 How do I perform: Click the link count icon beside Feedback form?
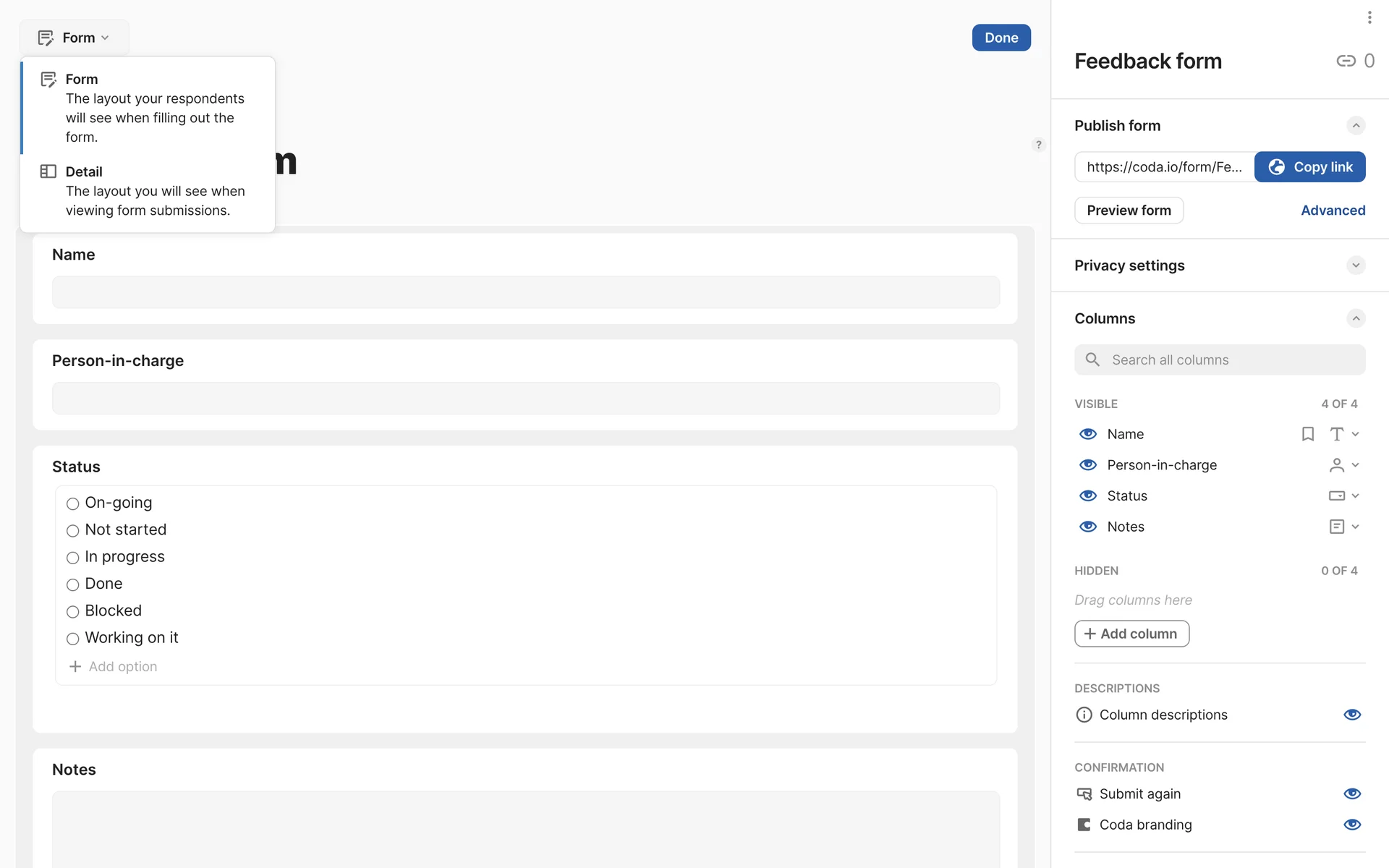coord(1346,61)
